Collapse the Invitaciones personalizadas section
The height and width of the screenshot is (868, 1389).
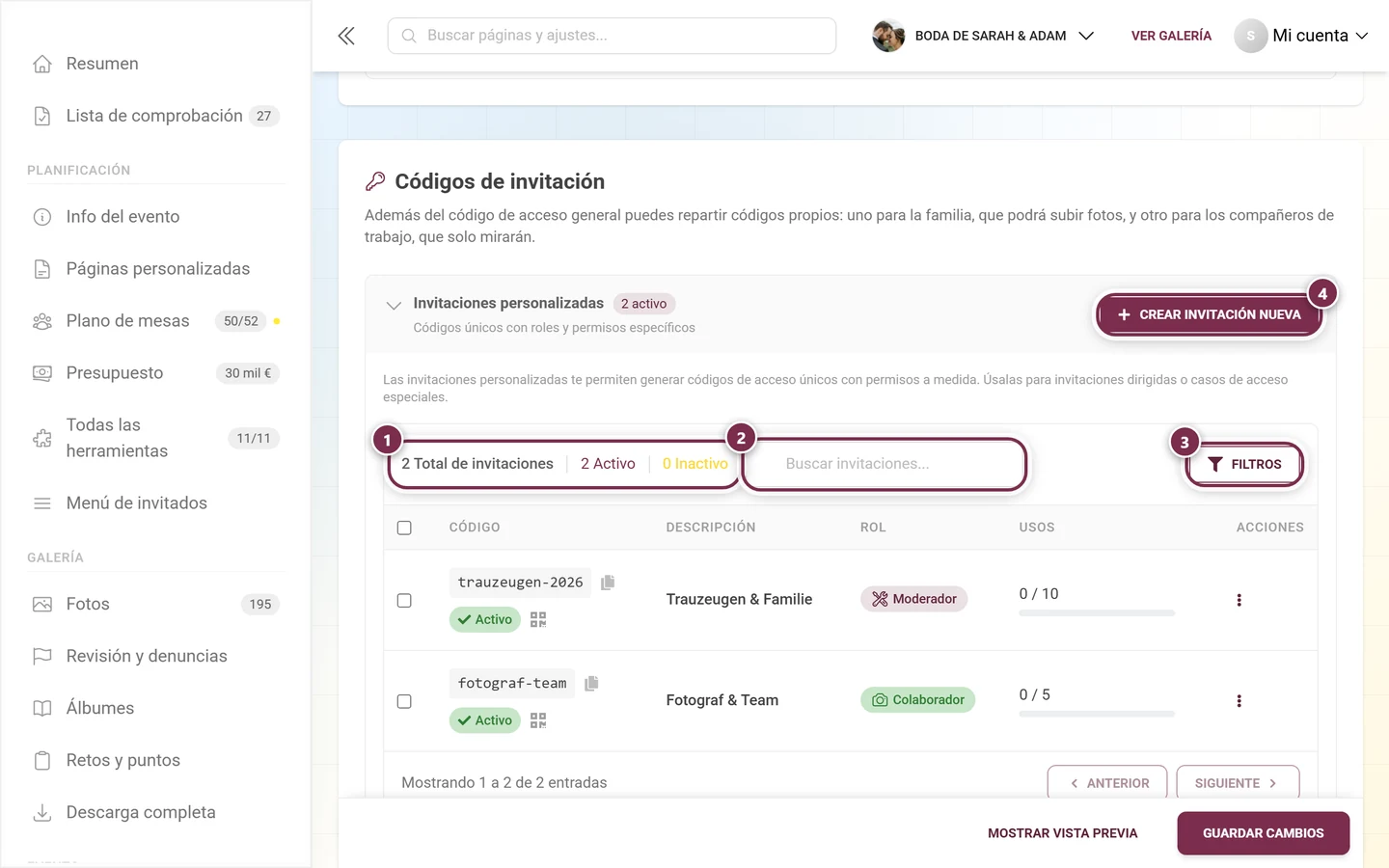[x=394, y=306]
